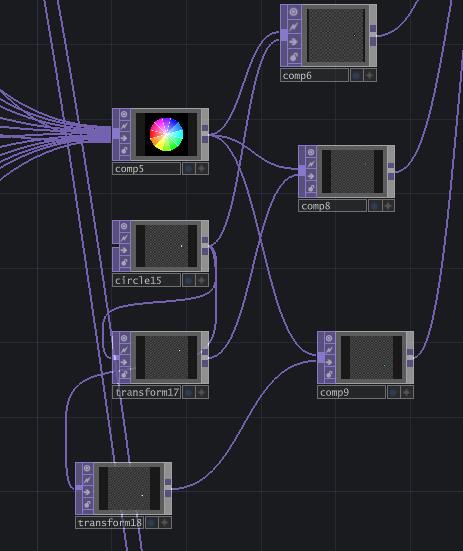Click the comp5 multi-input connector

pyautogui.click(x=116, y=134)
